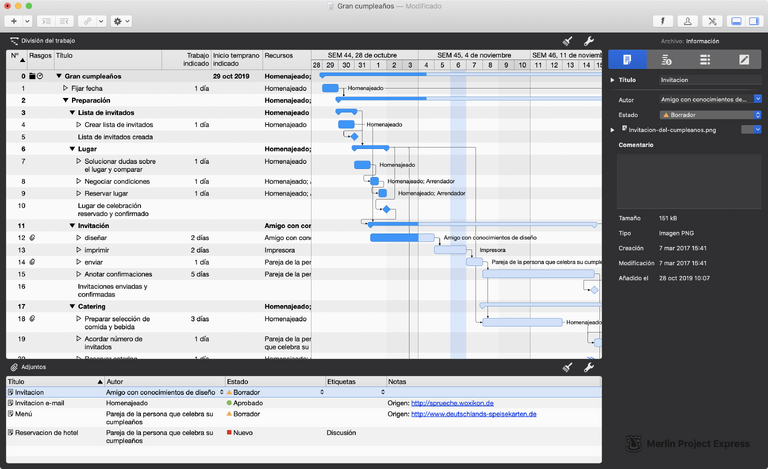
Task: Click the add item plus button in toolbar
Action: pyautogui.click(x=13, y=20)
